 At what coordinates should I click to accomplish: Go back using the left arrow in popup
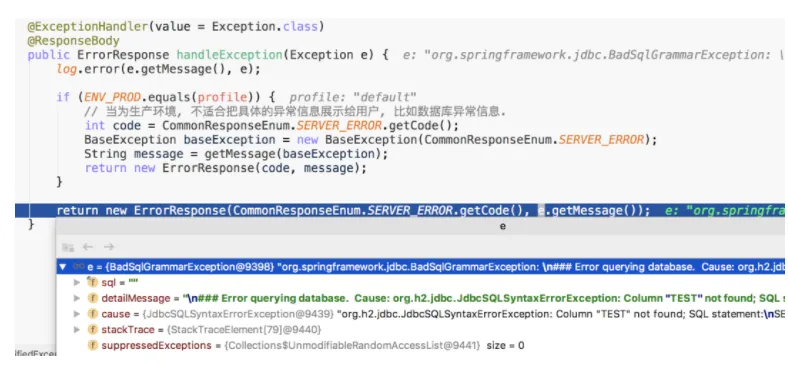point(88,247)
